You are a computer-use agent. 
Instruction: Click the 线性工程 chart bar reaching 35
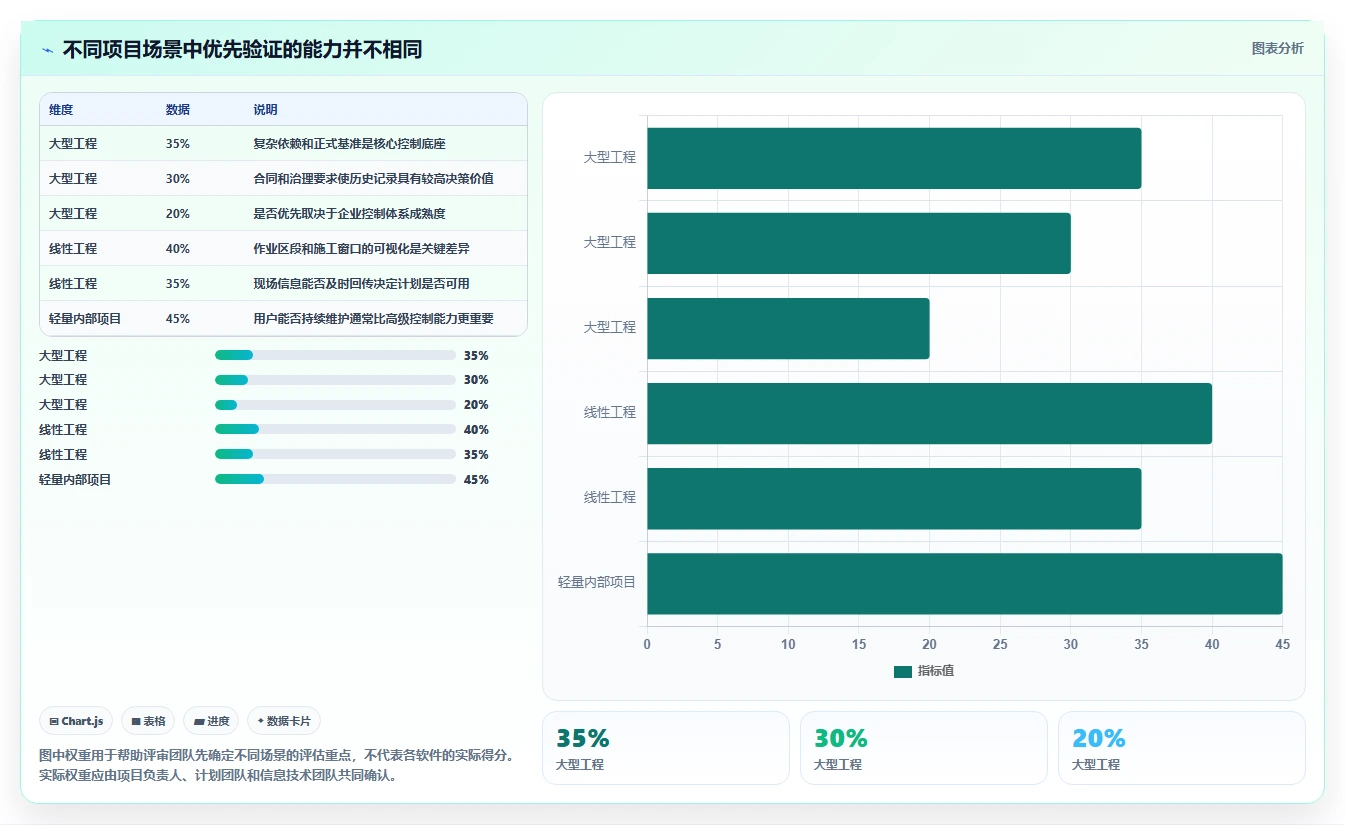pyautogui.click(x=894, y=498)
